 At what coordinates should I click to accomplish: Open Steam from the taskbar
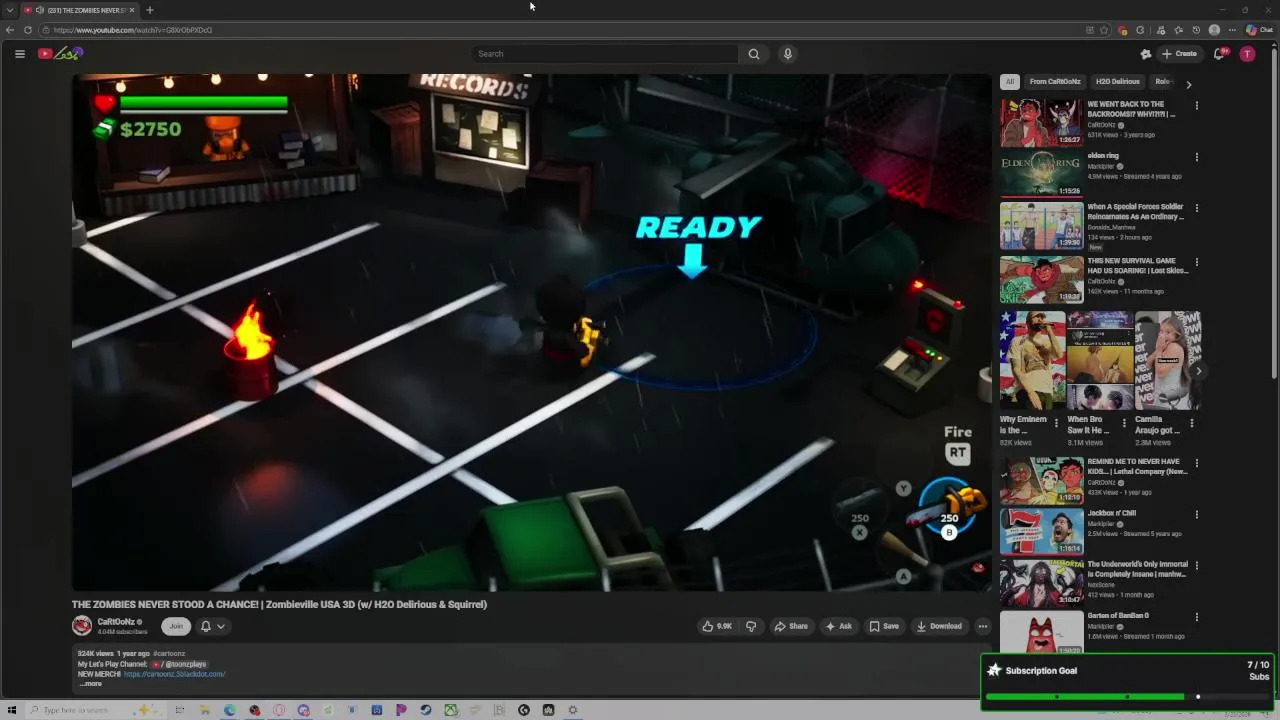tap(426, 710)
